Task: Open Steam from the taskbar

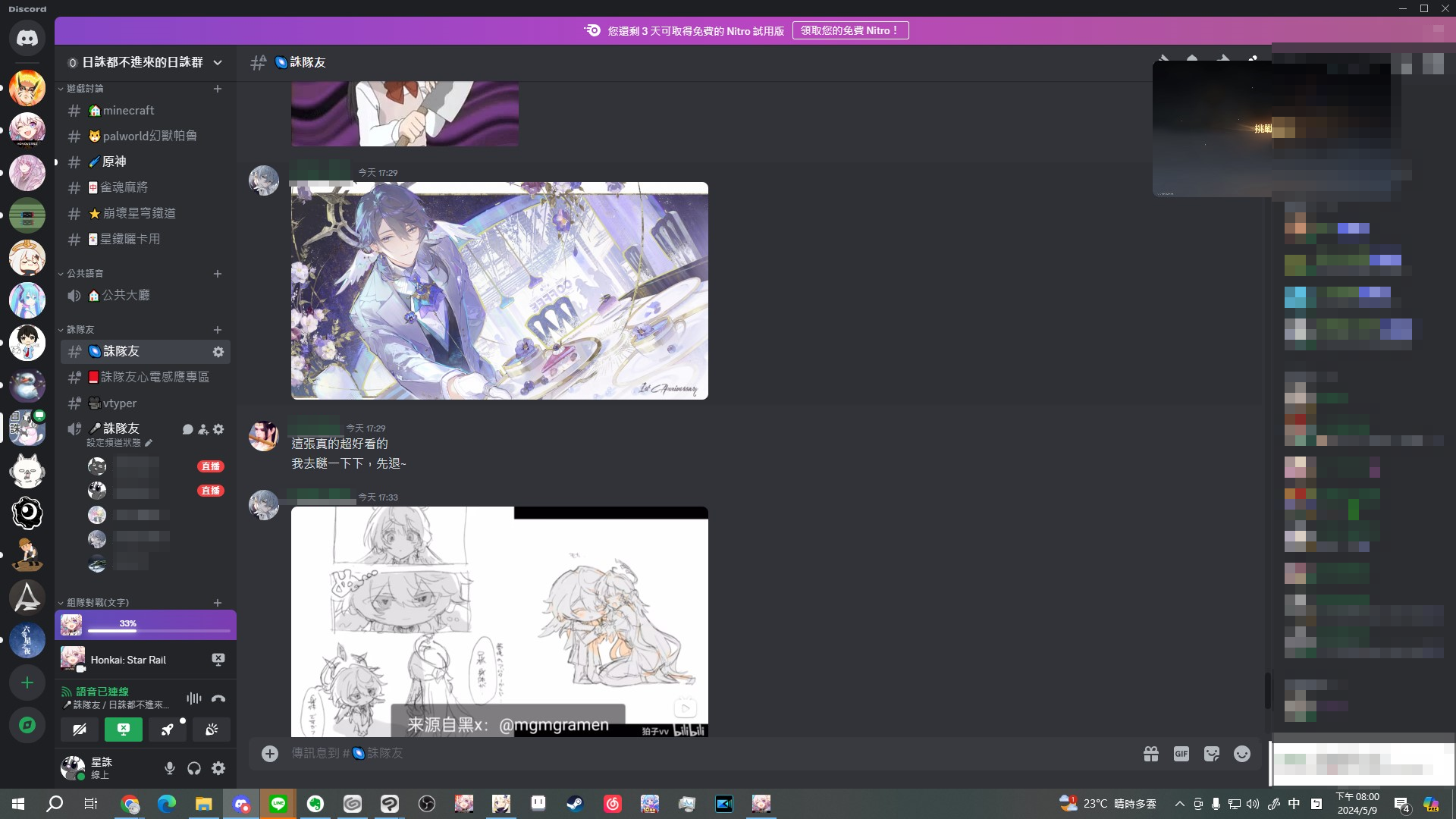Action: click(x=576, y=804)
